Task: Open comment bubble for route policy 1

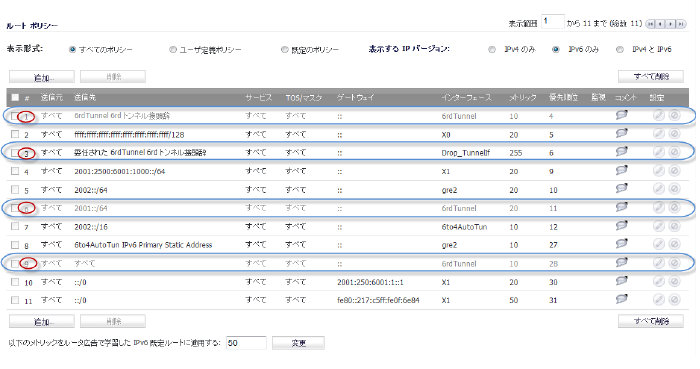Action: [622, 115]
